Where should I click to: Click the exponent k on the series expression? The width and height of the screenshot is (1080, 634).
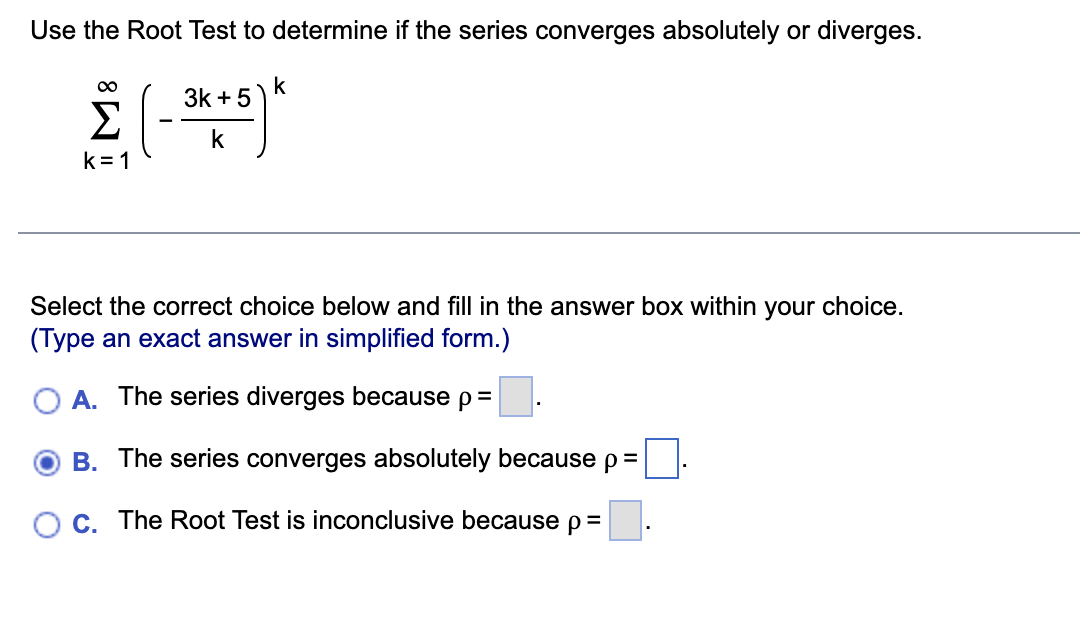pyautogui.click(x=278, y=88)
